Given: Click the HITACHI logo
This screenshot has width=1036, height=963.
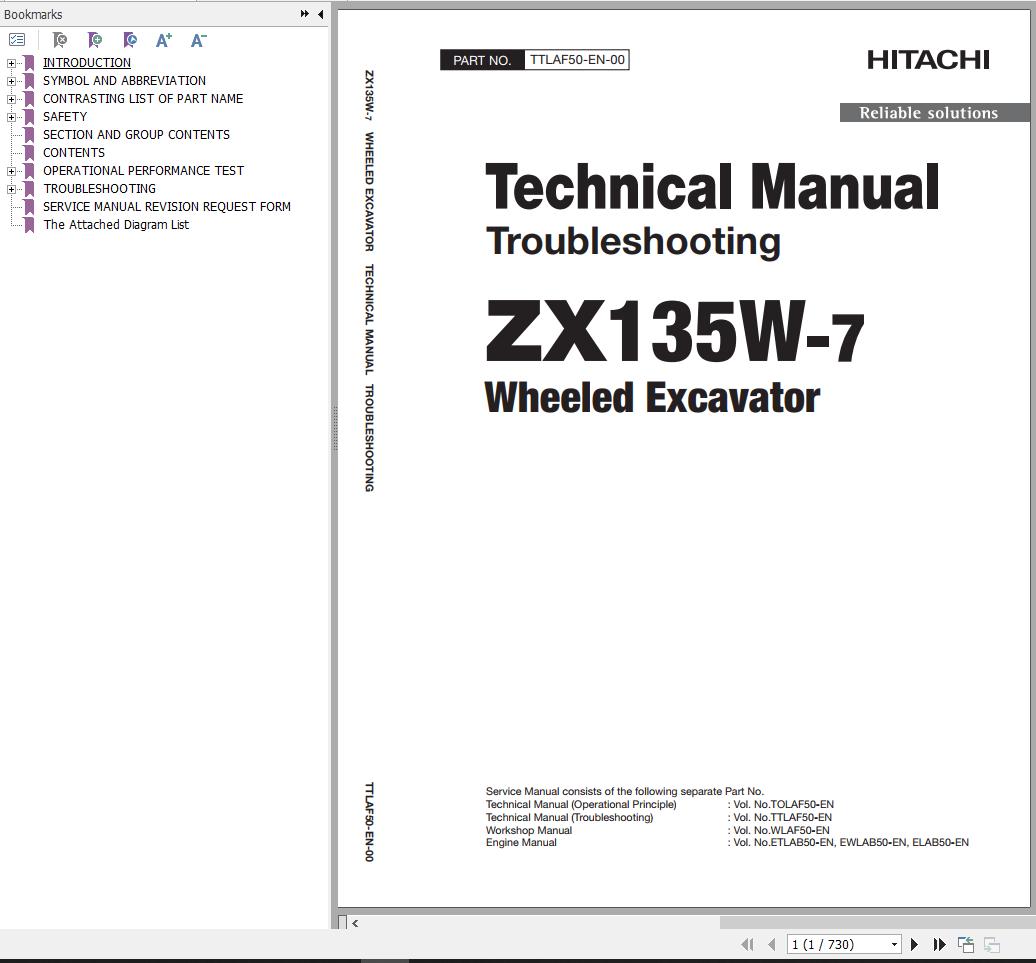Looking at the screenshot, I should coord(928,60).
